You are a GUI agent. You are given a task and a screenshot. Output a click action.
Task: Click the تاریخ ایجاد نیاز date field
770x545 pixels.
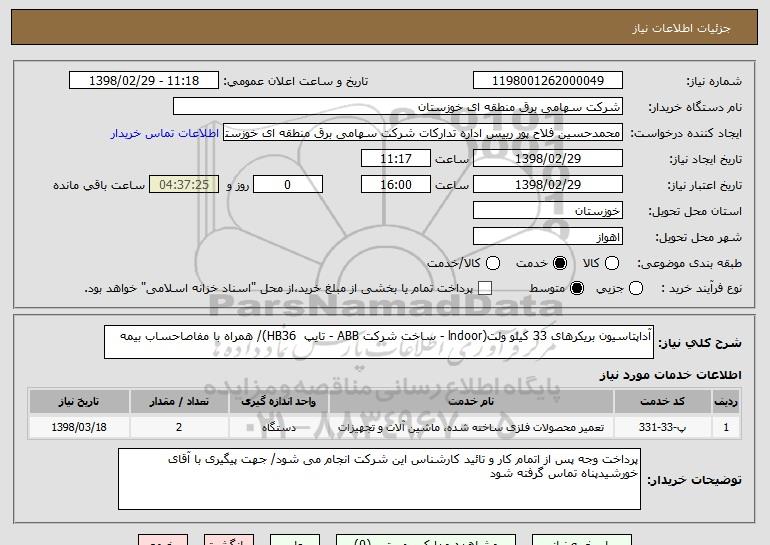click(546, 158)
